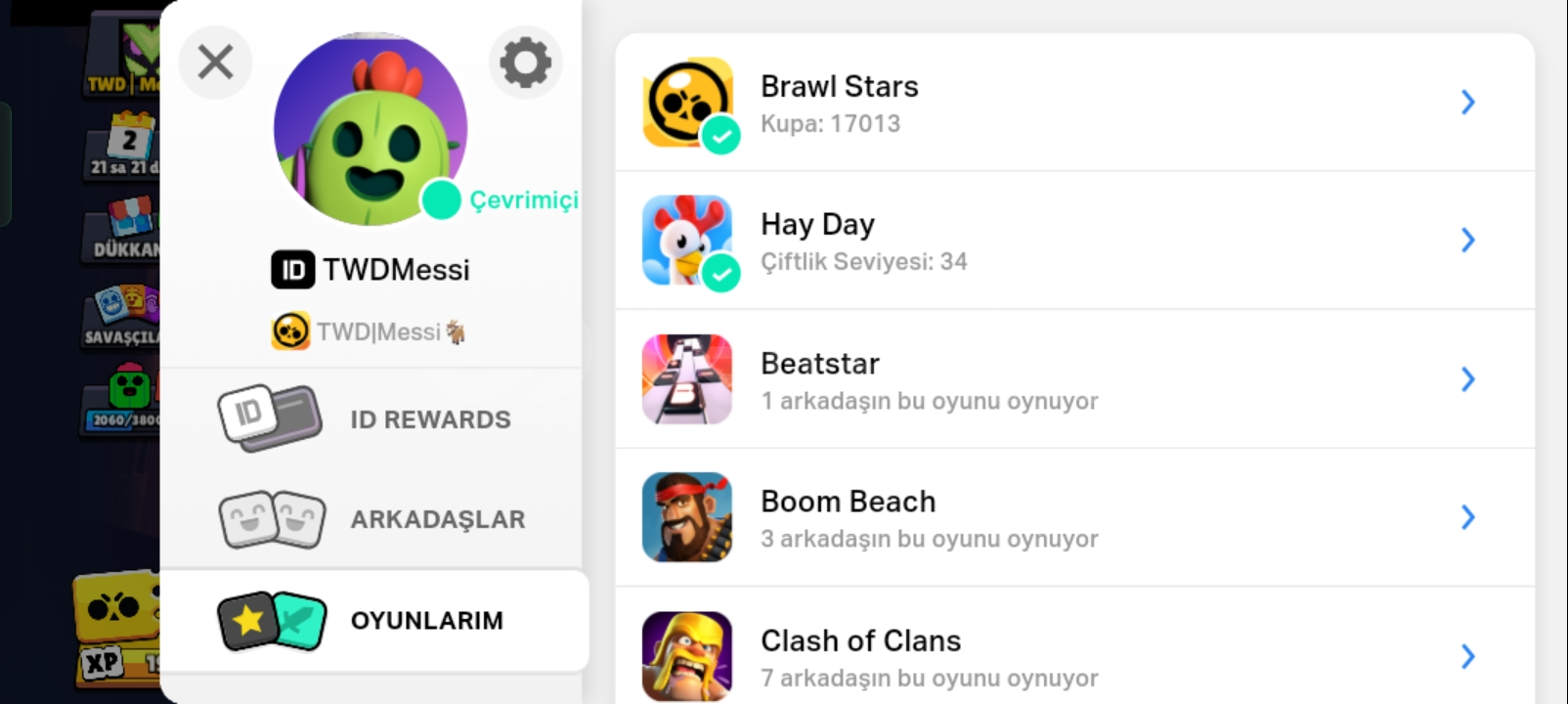The height and width of the screenshot is (704, 1568).
Task: Click the Spike profile avatar
Action: 370,129
